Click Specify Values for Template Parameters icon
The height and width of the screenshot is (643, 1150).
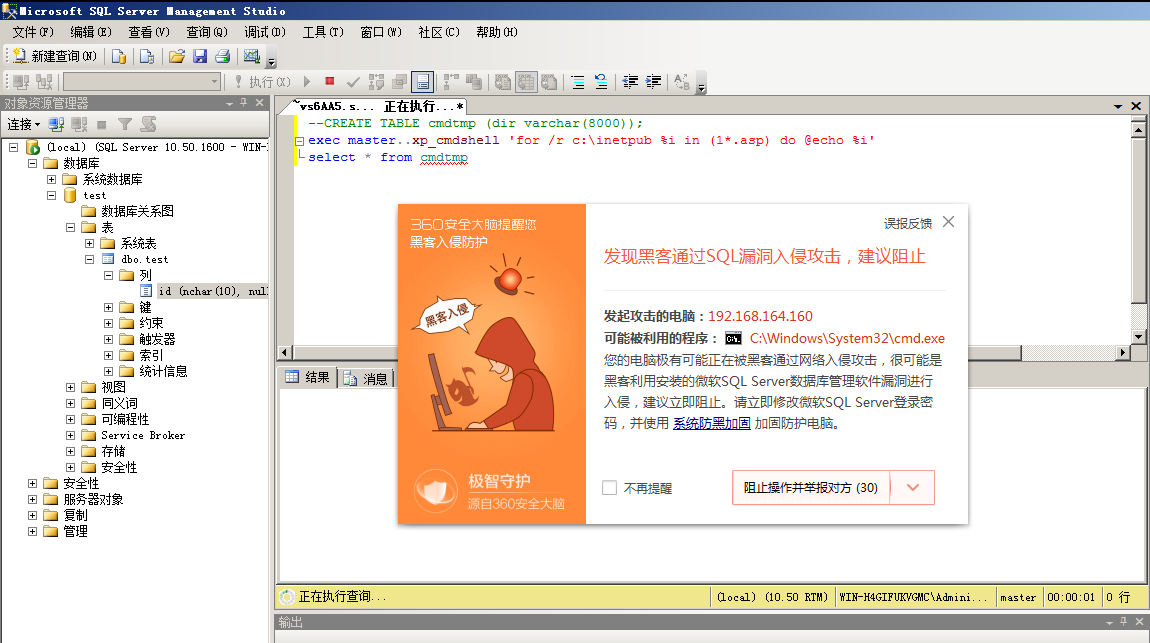click(681, 82)
